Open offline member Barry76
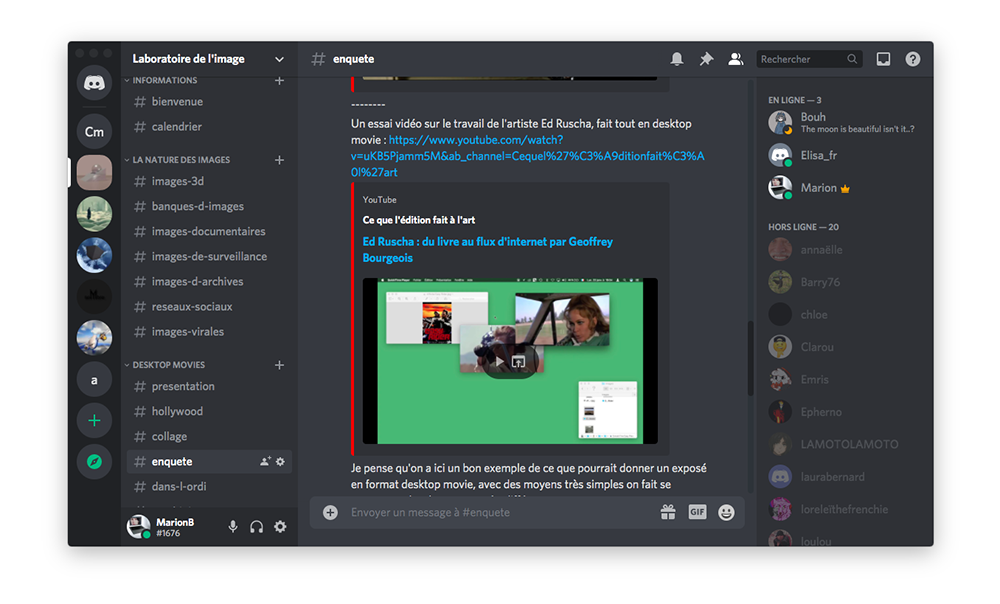Screen dimensions: 1000x604 pyautogui.click(x=842, y=282)
